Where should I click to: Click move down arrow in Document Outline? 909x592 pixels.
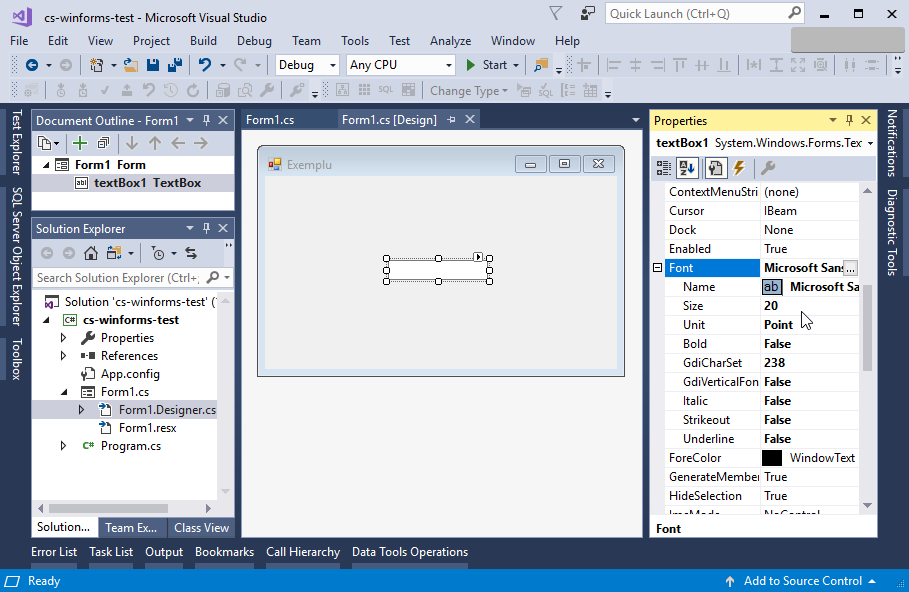(132, 143)
